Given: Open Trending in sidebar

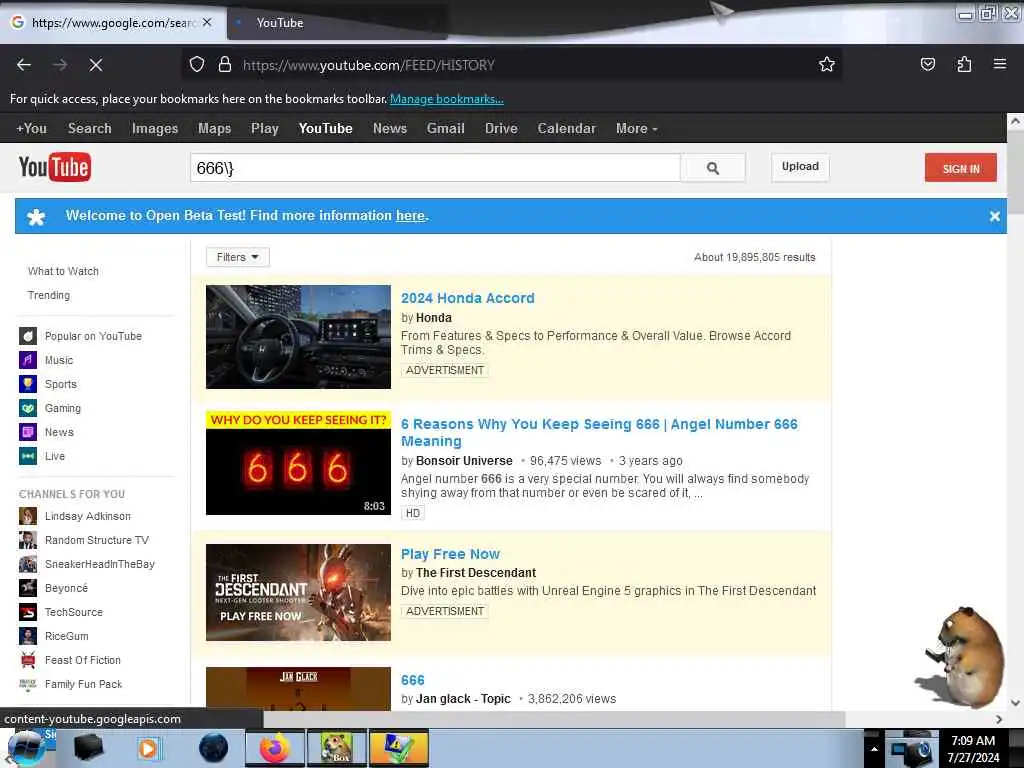Looking at the screenshot, I should [49, 295].
